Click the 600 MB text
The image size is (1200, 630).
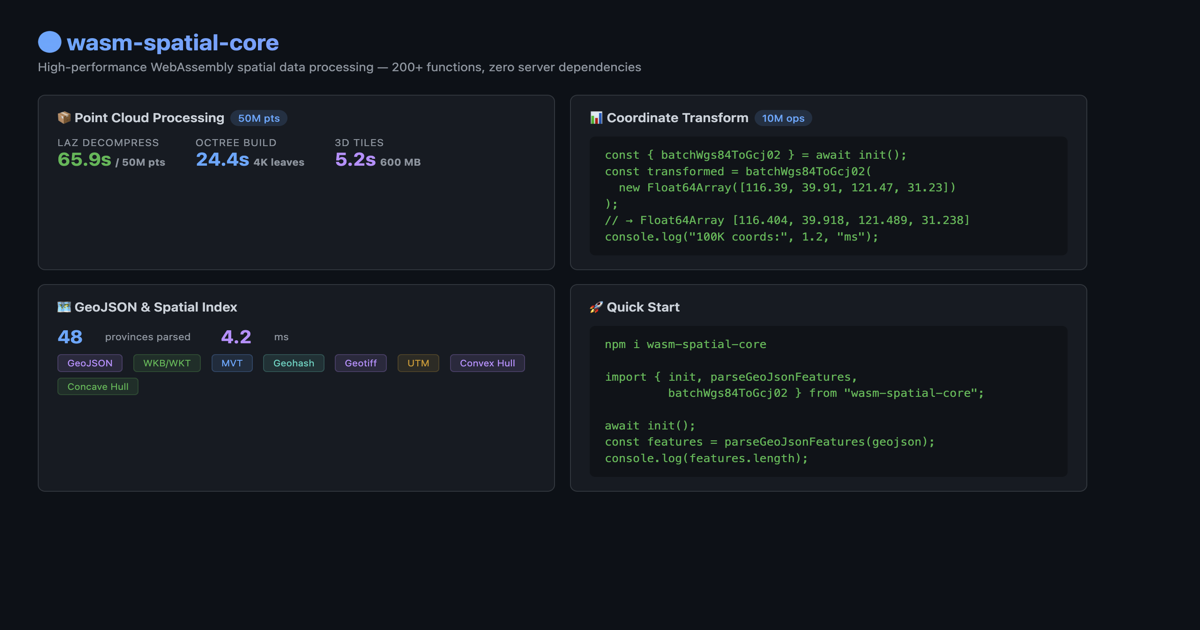pyautogui.click(x=400, y=162)
